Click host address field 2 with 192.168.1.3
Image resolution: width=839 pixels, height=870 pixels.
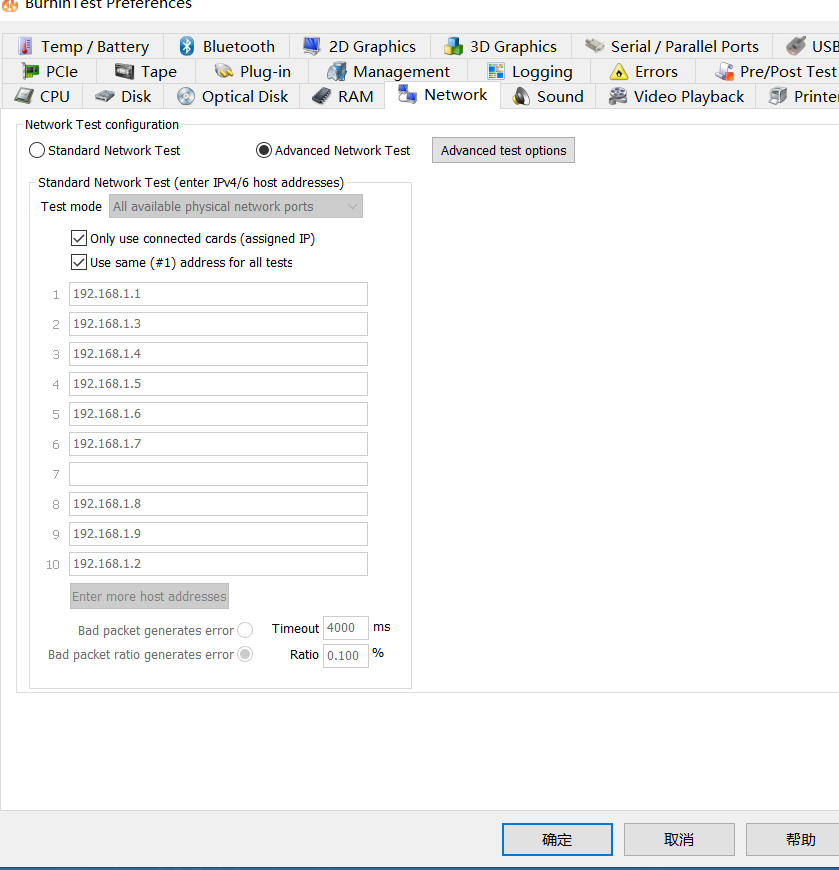pyautogui.click(x=218, y=324)
